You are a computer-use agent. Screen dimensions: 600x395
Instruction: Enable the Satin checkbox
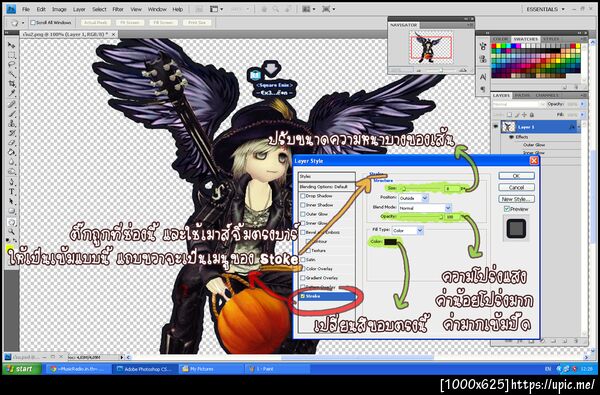[303, 260]
